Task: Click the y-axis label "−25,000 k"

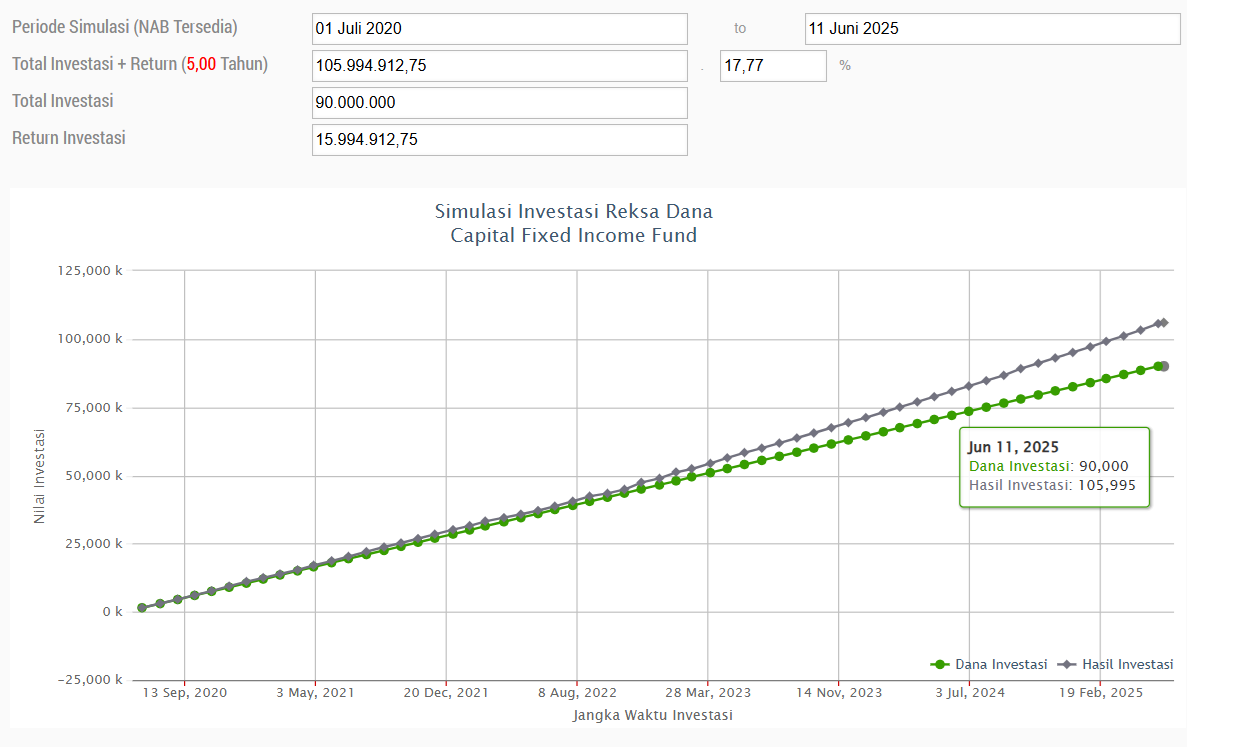Action: coord(90,680)
